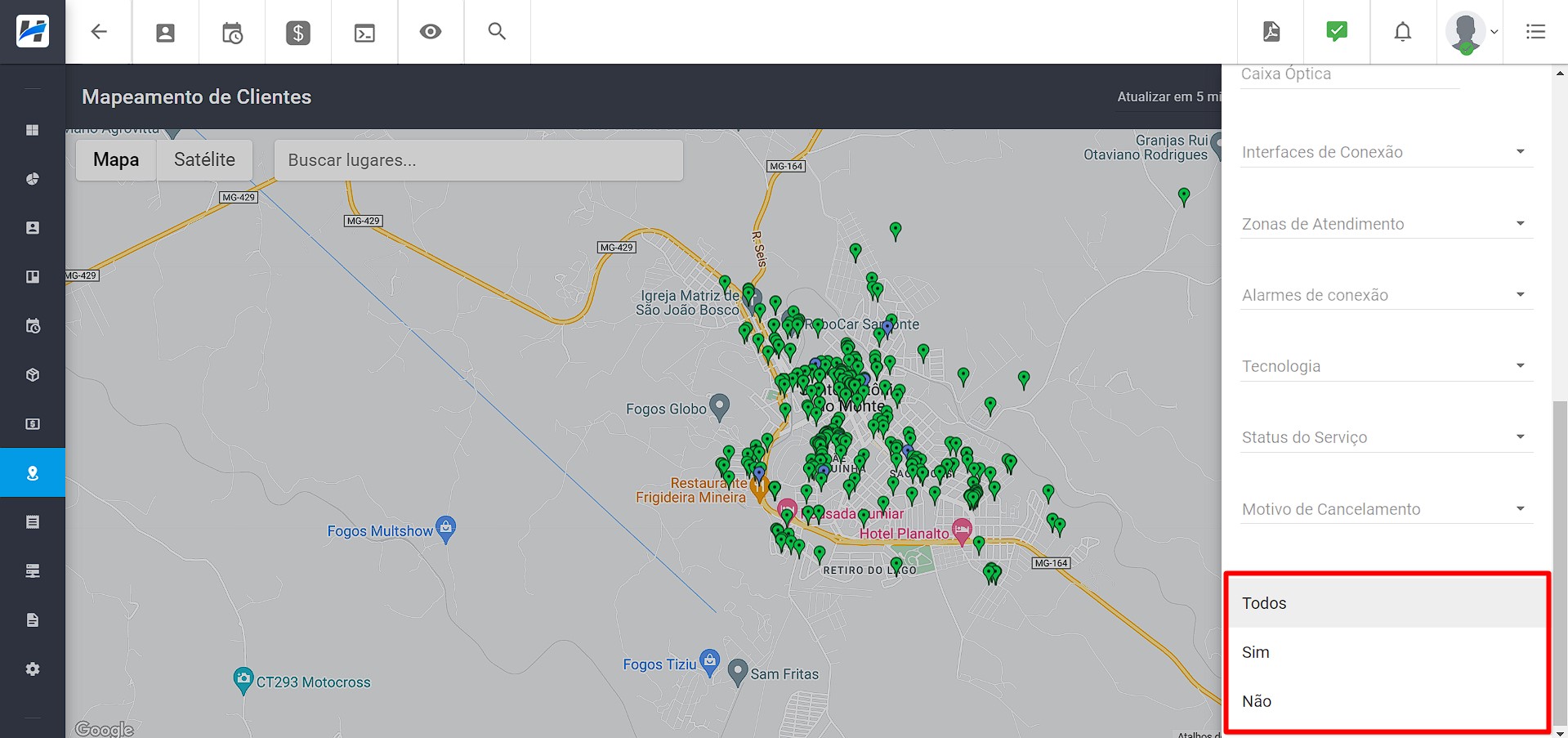Open the calendar schedule icon in sidebar
Viewport: 1568px width, 738px height.
pos(33,326)
